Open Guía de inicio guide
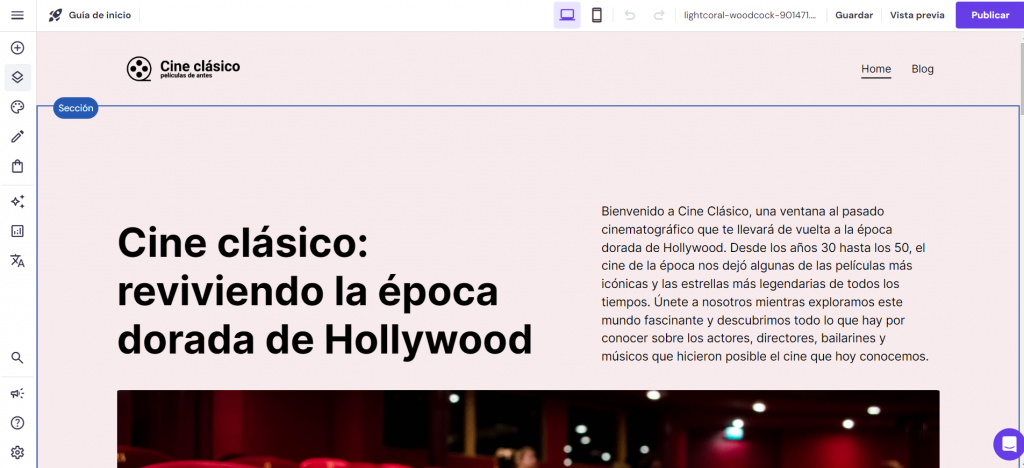This screenshot has height=468, width=1024. point(90,15)
